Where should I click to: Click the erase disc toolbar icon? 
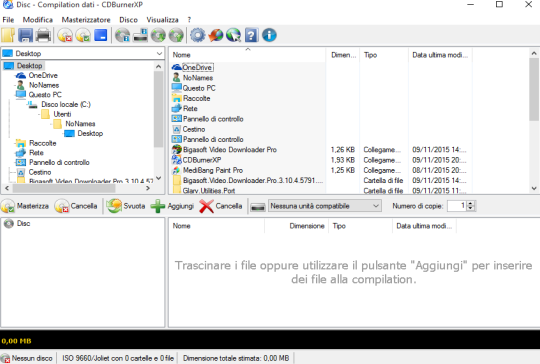click(65, 35)
